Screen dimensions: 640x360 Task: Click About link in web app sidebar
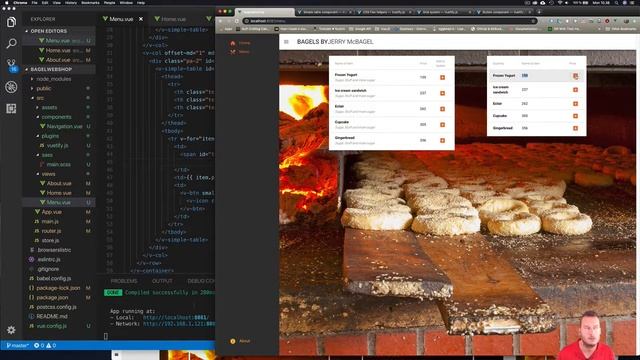244,341
